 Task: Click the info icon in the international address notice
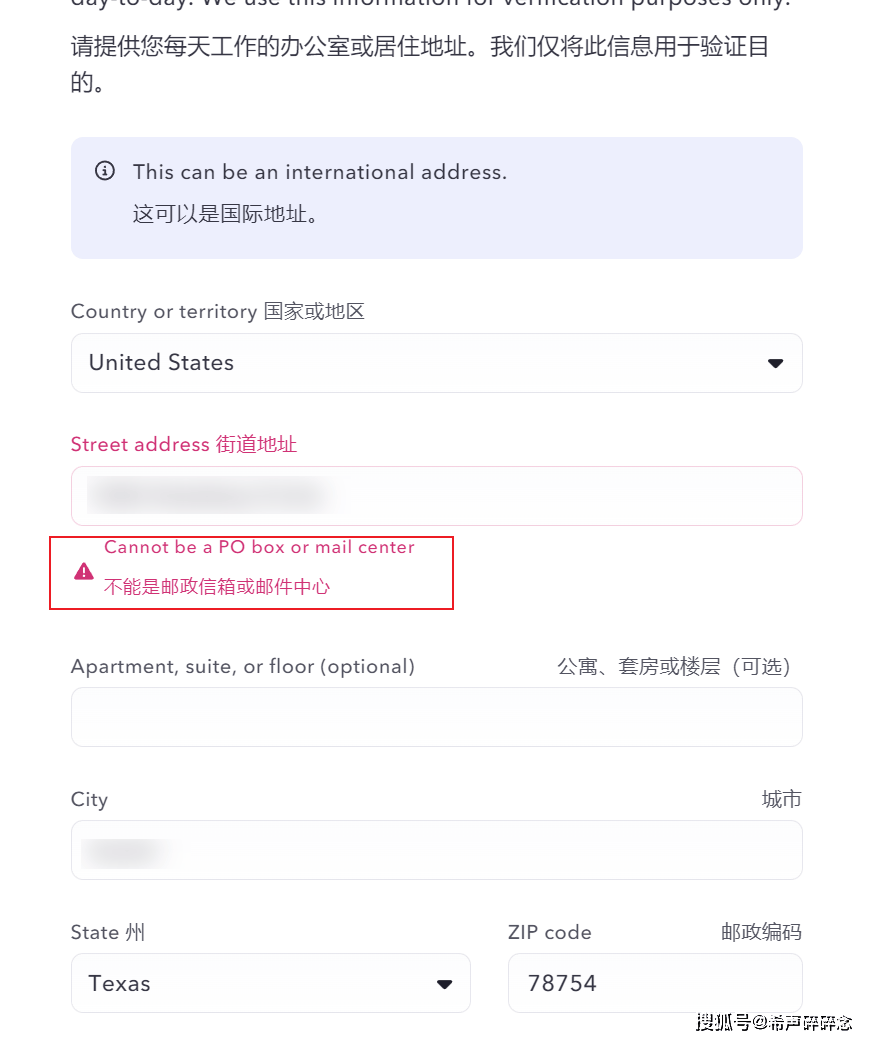tap(105, 171)
